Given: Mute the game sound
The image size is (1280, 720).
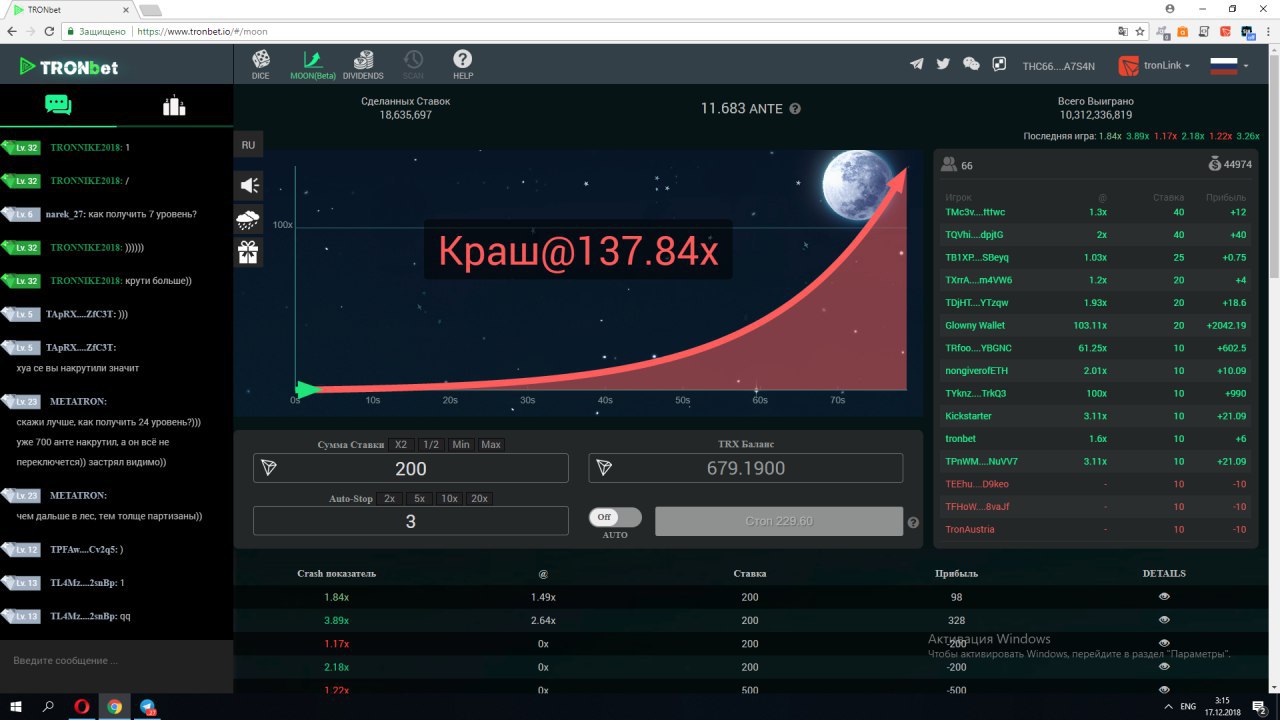Looking at the screenshot, I should coord(249,185).
